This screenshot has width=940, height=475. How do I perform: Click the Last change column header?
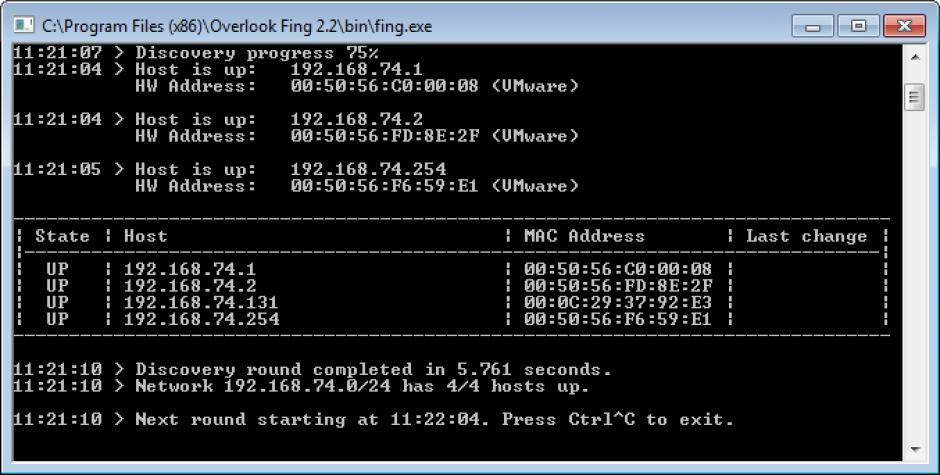tap(806, 236)
